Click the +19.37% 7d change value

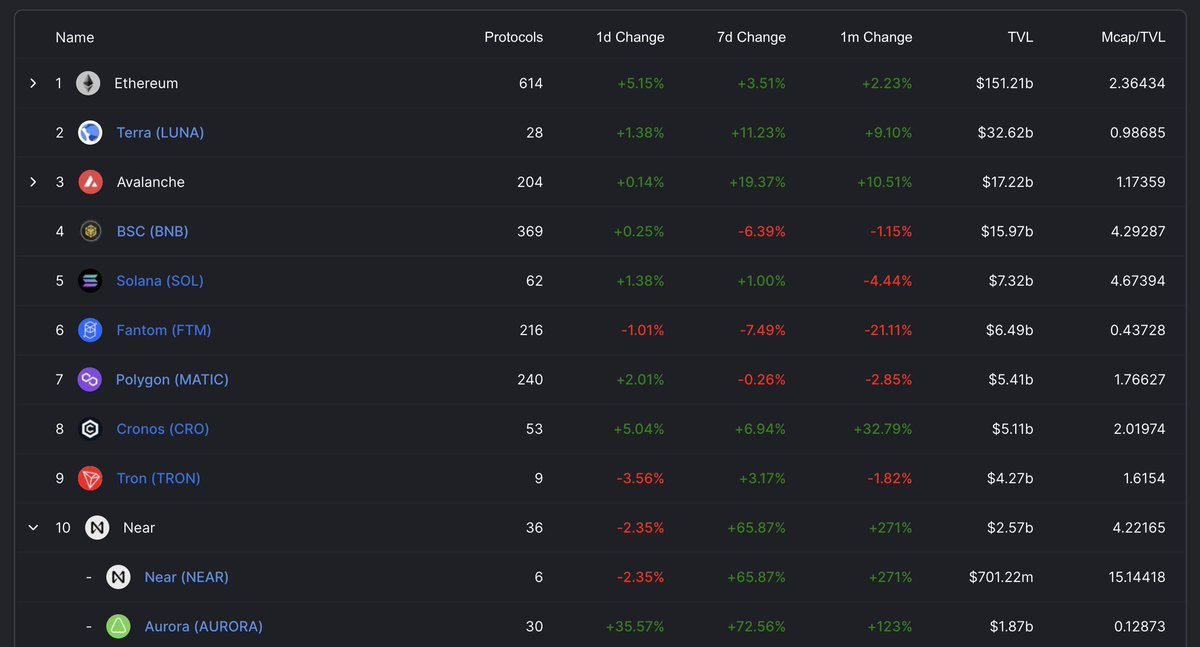758,182
